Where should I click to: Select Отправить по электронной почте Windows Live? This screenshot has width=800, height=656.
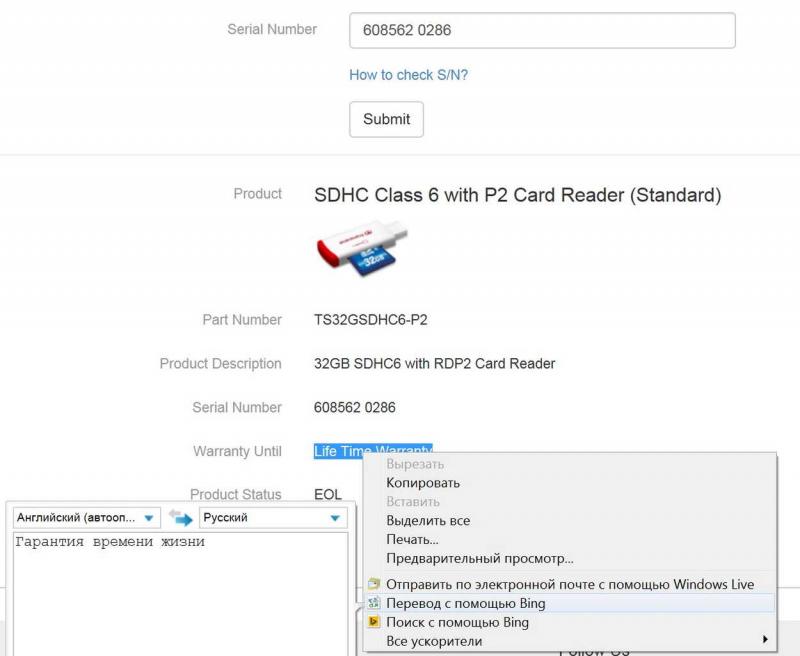pyautogui.click(x=570, y=584)
